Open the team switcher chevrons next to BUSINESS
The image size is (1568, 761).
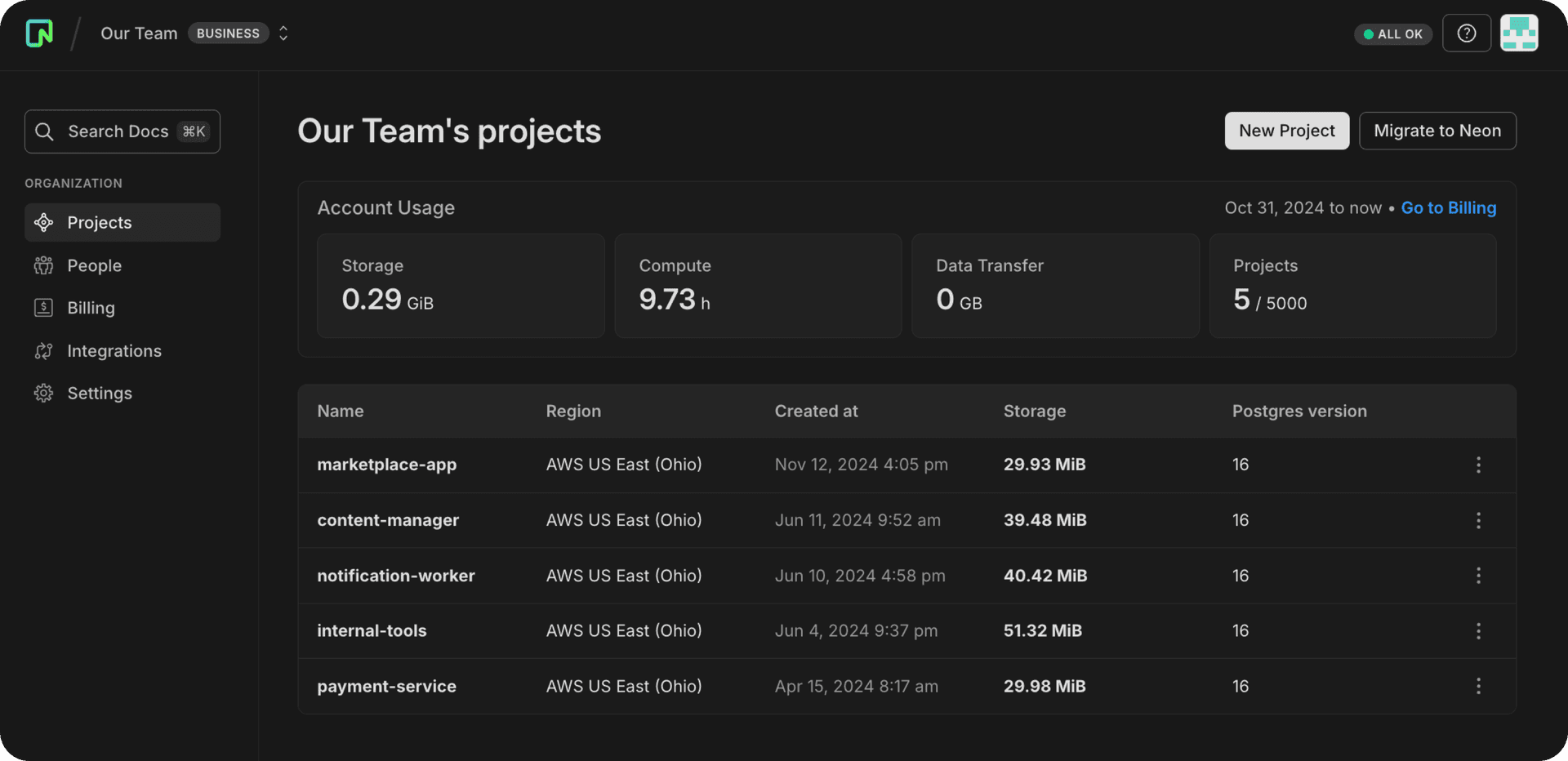(283, 33)
